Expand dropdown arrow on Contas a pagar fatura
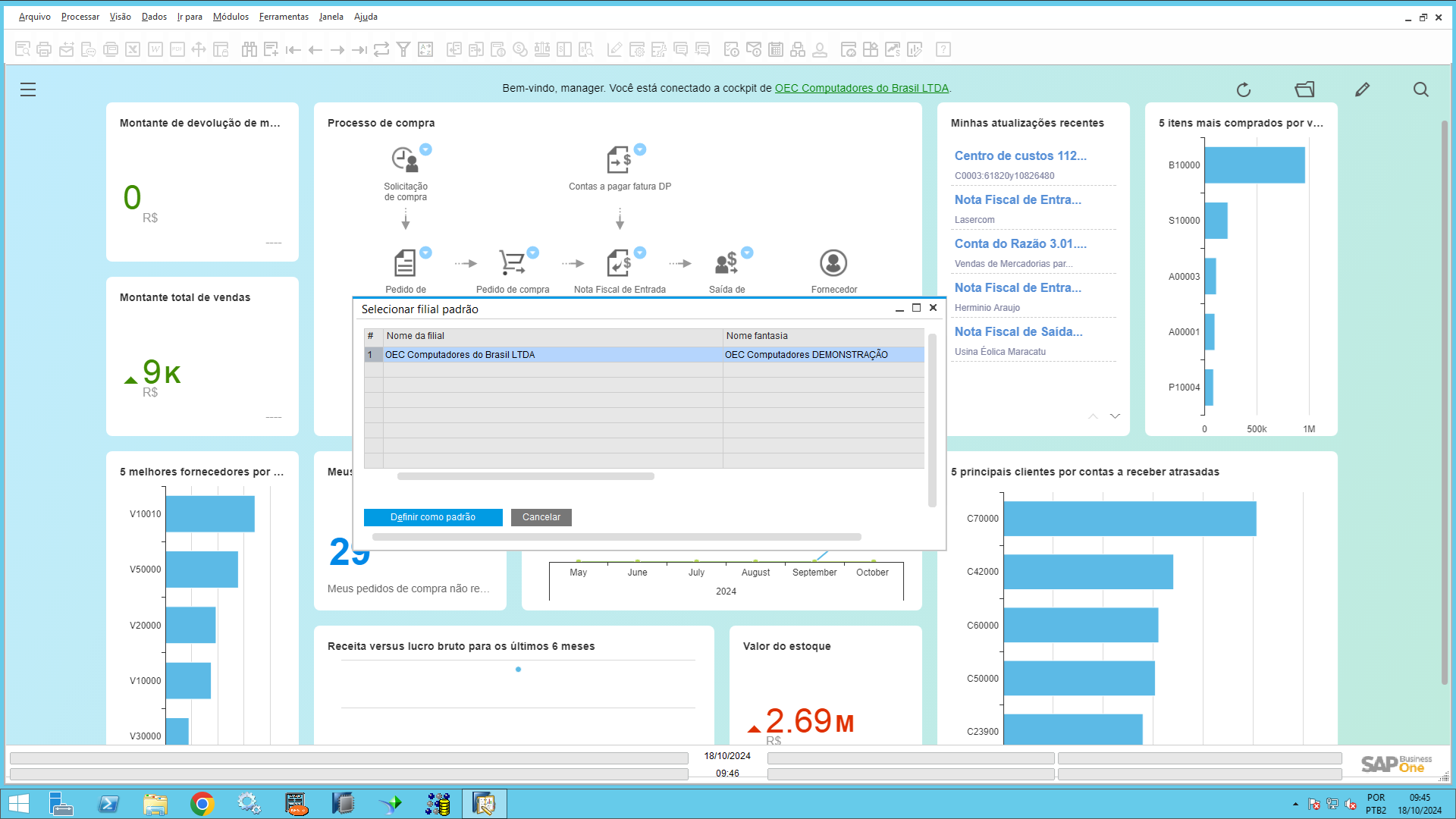1456x819 pixels. 640,149
